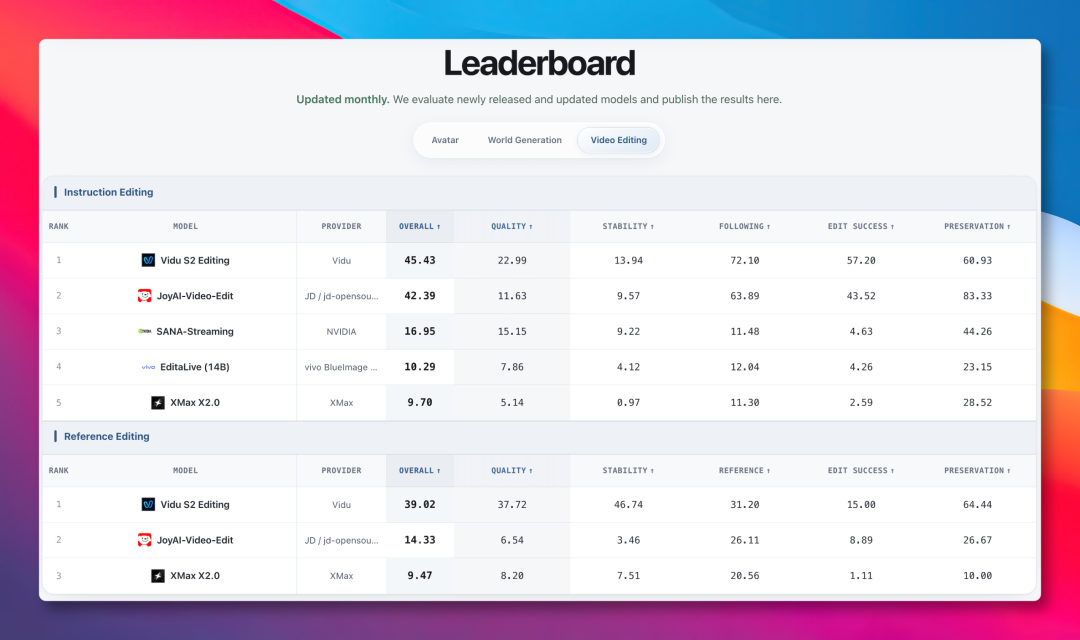
Task: Sort Instruction Editing by Stability
Action: coord(628,226)
